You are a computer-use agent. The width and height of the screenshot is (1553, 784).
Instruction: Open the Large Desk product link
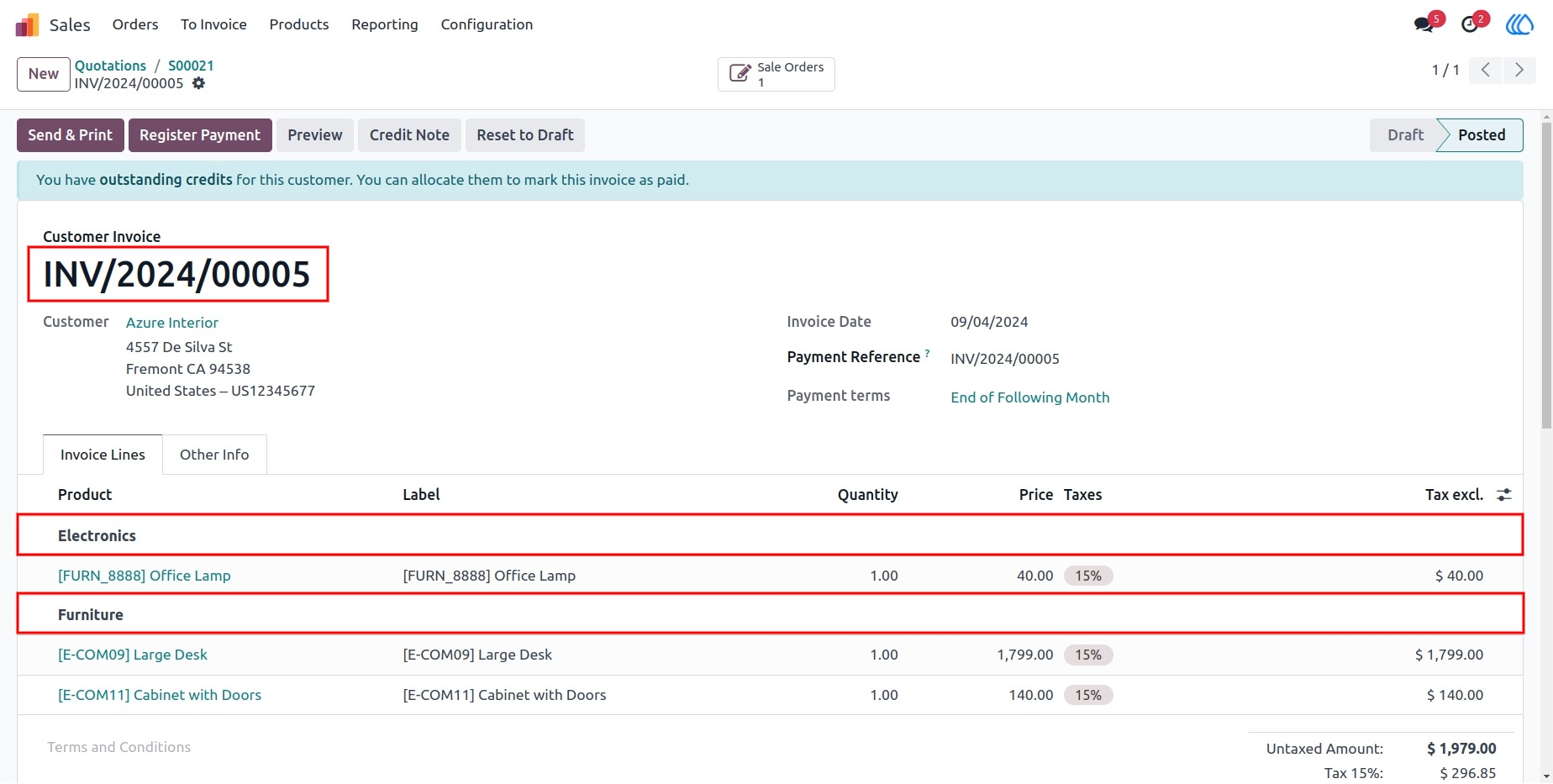133,655
